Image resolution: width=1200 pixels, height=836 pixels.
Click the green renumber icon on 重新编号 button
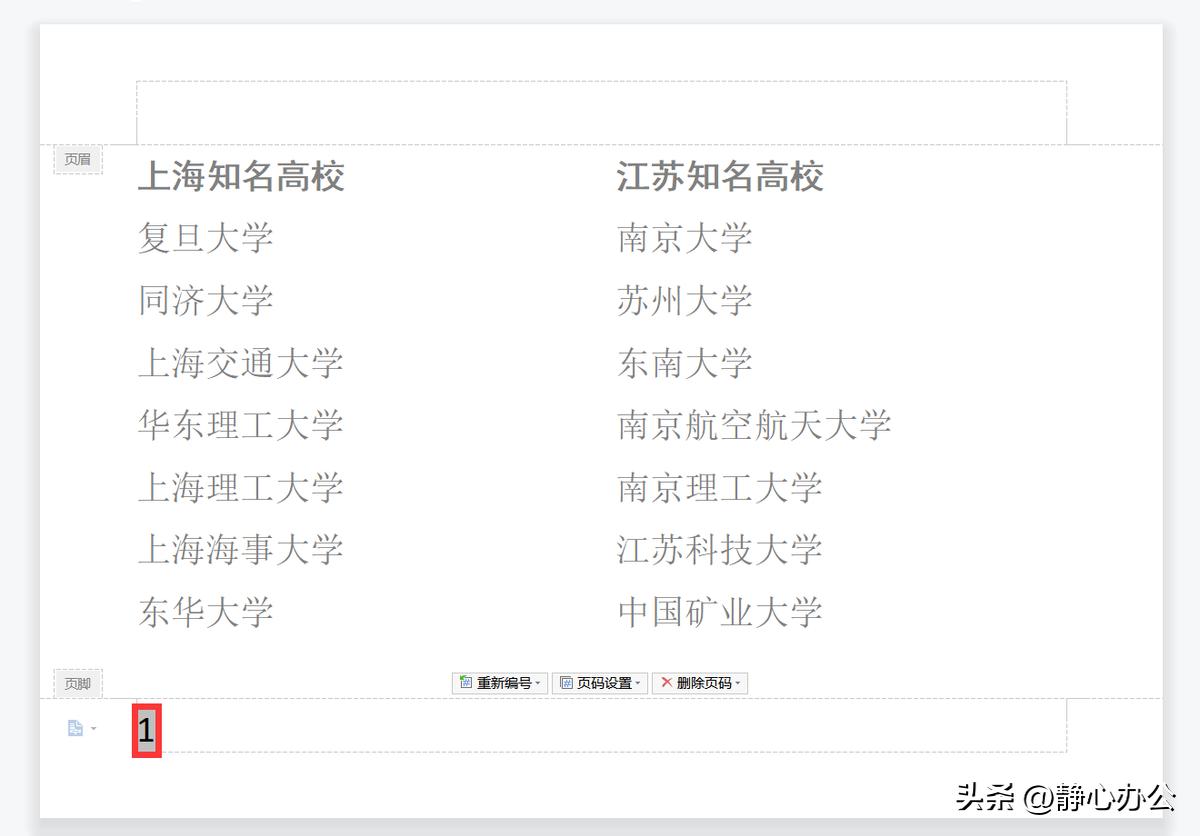coord(465,682)
